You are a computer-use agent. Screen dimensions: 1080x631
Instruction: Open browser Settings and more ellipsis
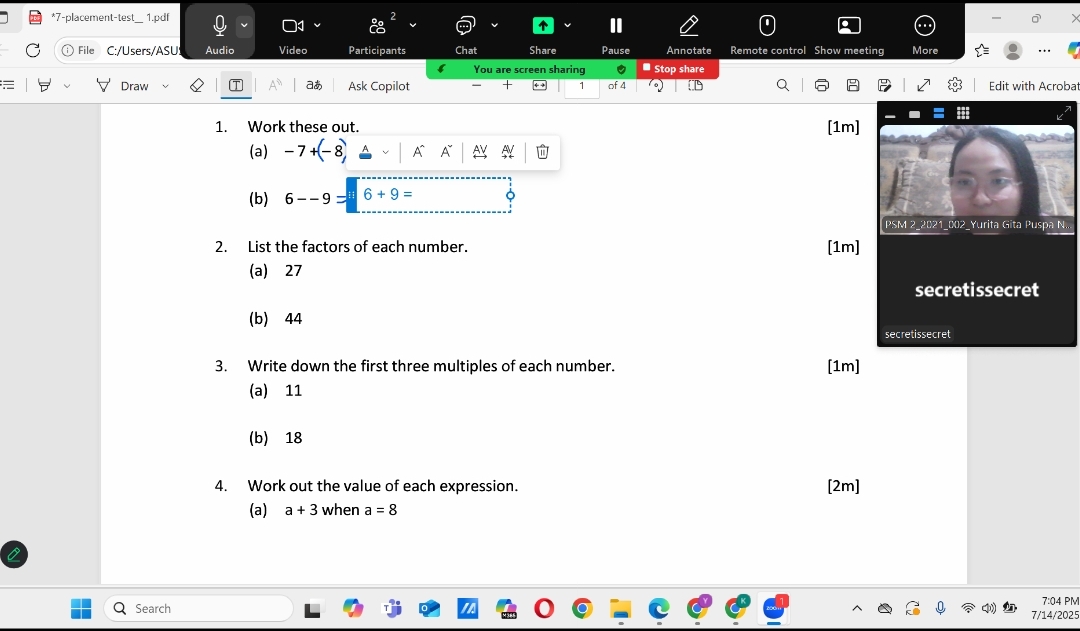(x=1044, y=50)
